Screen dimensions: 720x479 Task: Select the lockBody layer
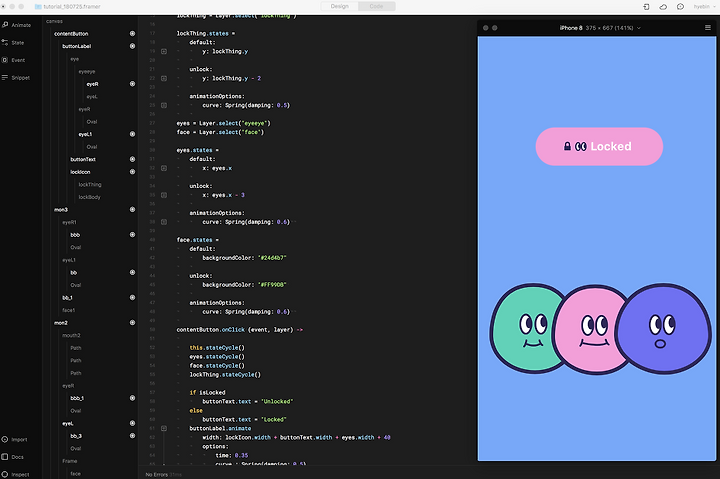(89, 197)
